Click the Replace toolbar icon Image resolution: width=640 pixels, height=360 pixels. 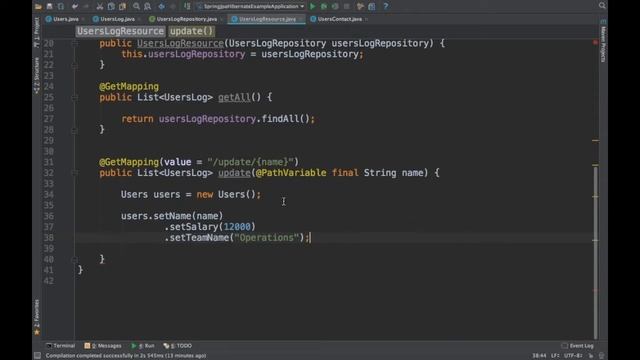[147, 6]
